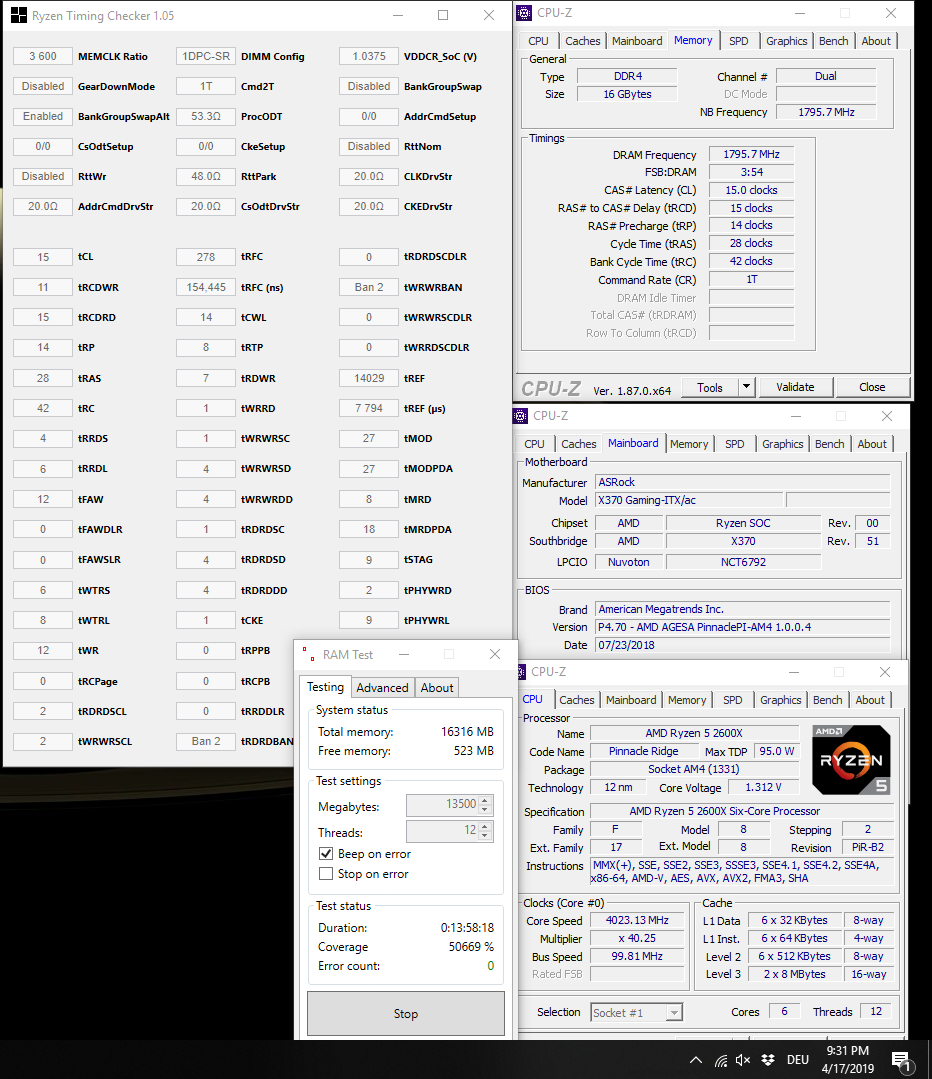Screen dimensions: 932x1079
Task: Click the GearDownMode Disabled value
Action: (x=43, y=86)
